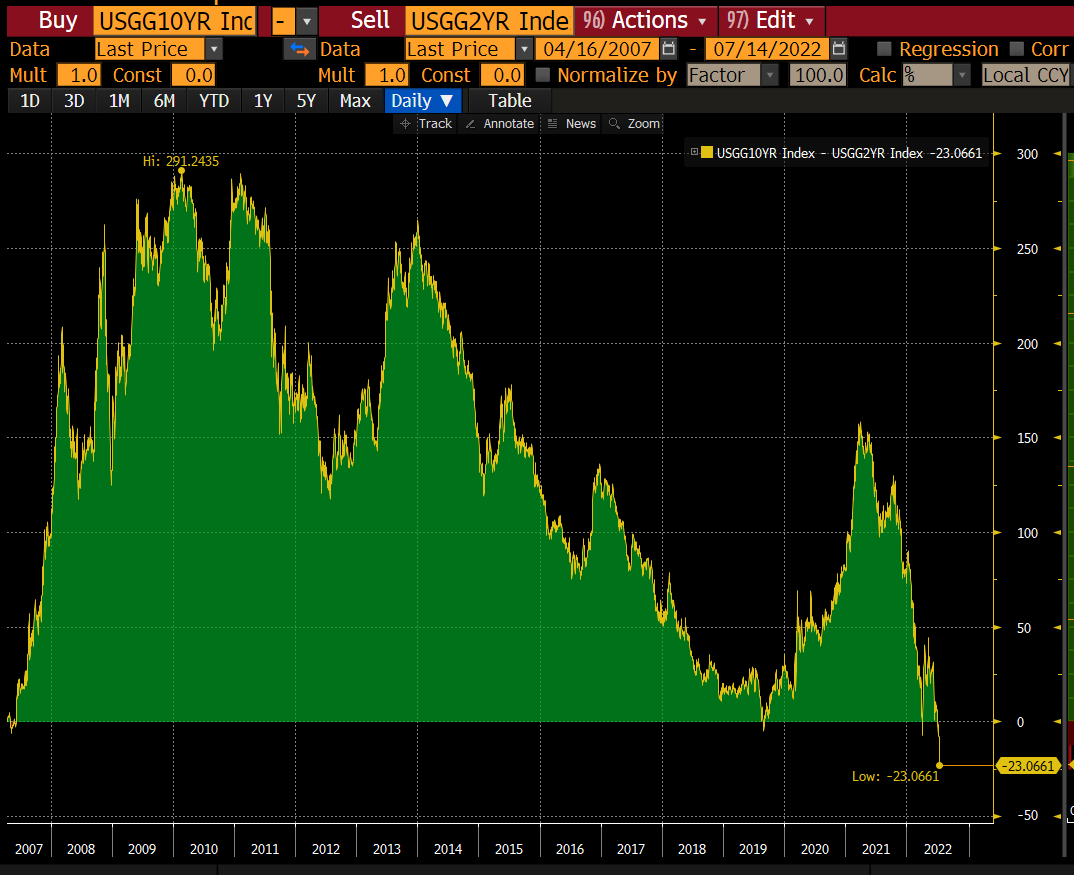This screenshot has height=875, width=1074.
Task: Open the Factor dropdown
Action: (768, 75)
